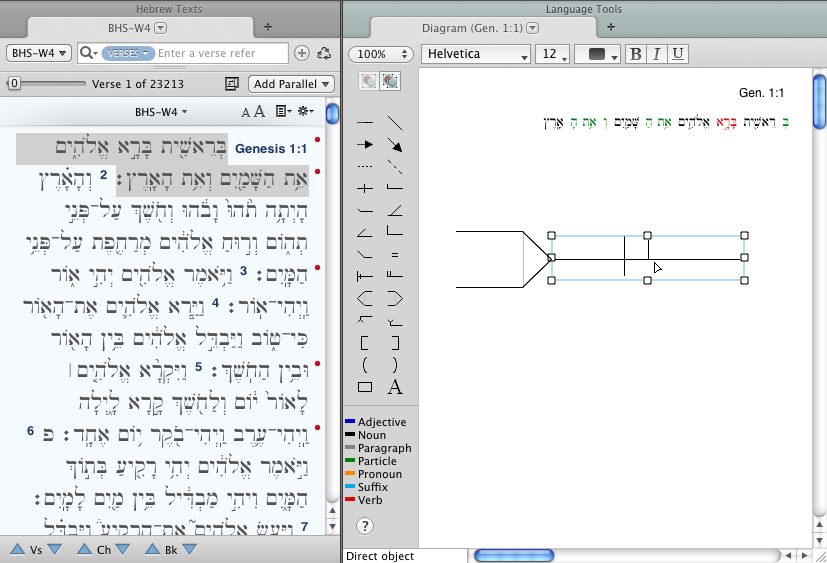
Task: Open the help question mark button
Action: coord(365,526)
